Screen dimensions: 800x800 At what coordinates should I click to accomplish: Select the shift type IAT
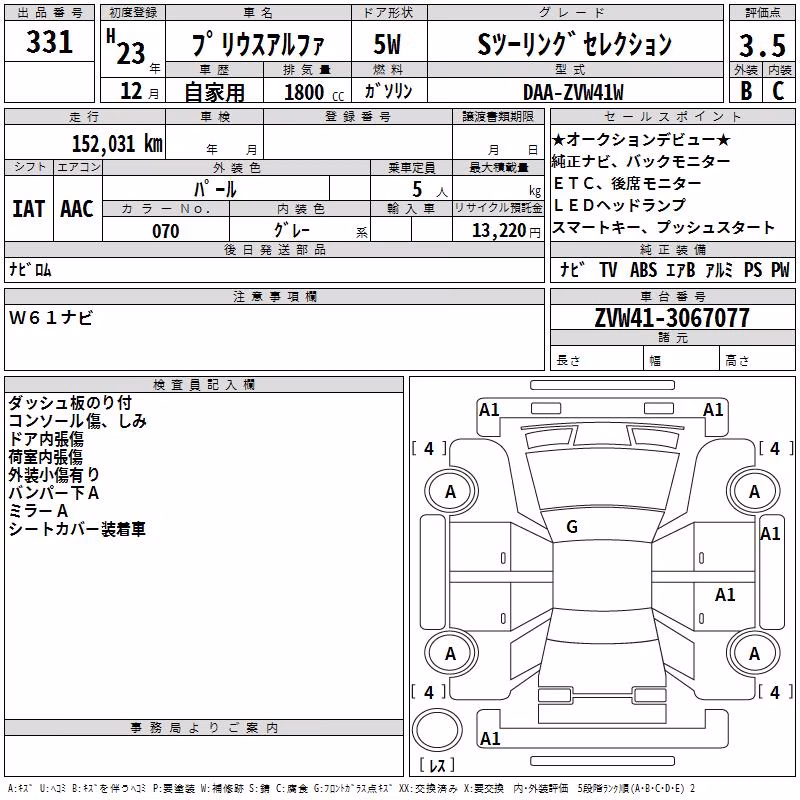click(x=28, y=209)
